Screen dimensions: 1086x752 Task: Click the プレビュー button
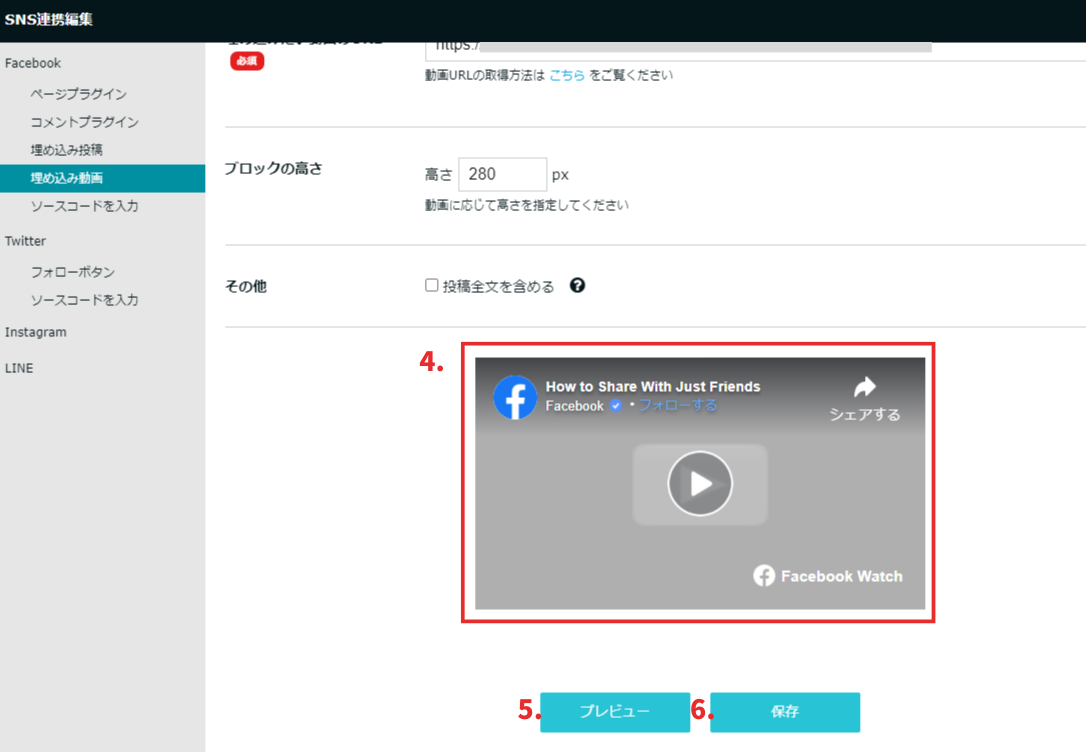[615, 712]
